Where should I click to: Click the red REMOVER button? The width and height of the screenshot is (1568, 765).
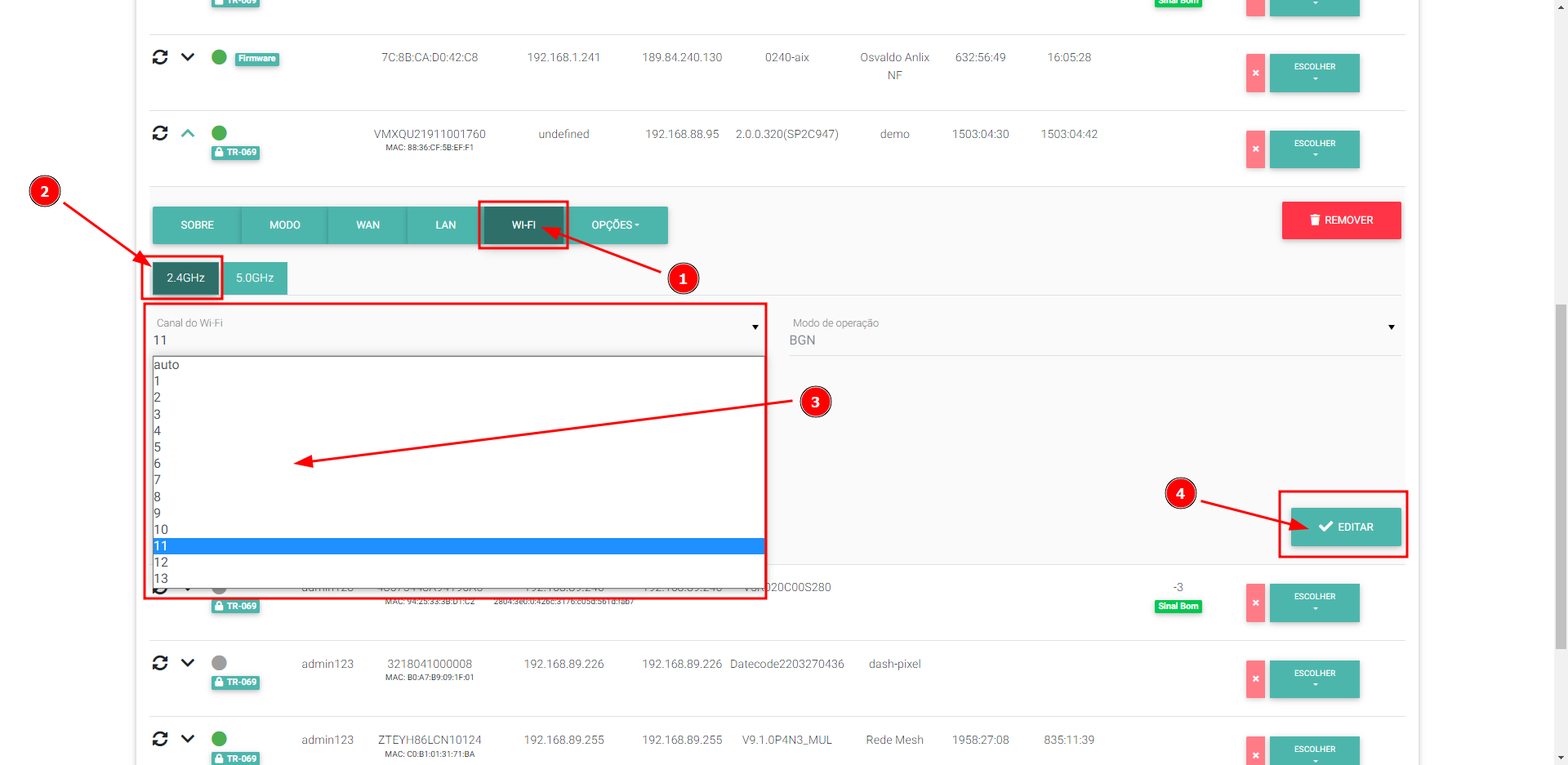1342,220
